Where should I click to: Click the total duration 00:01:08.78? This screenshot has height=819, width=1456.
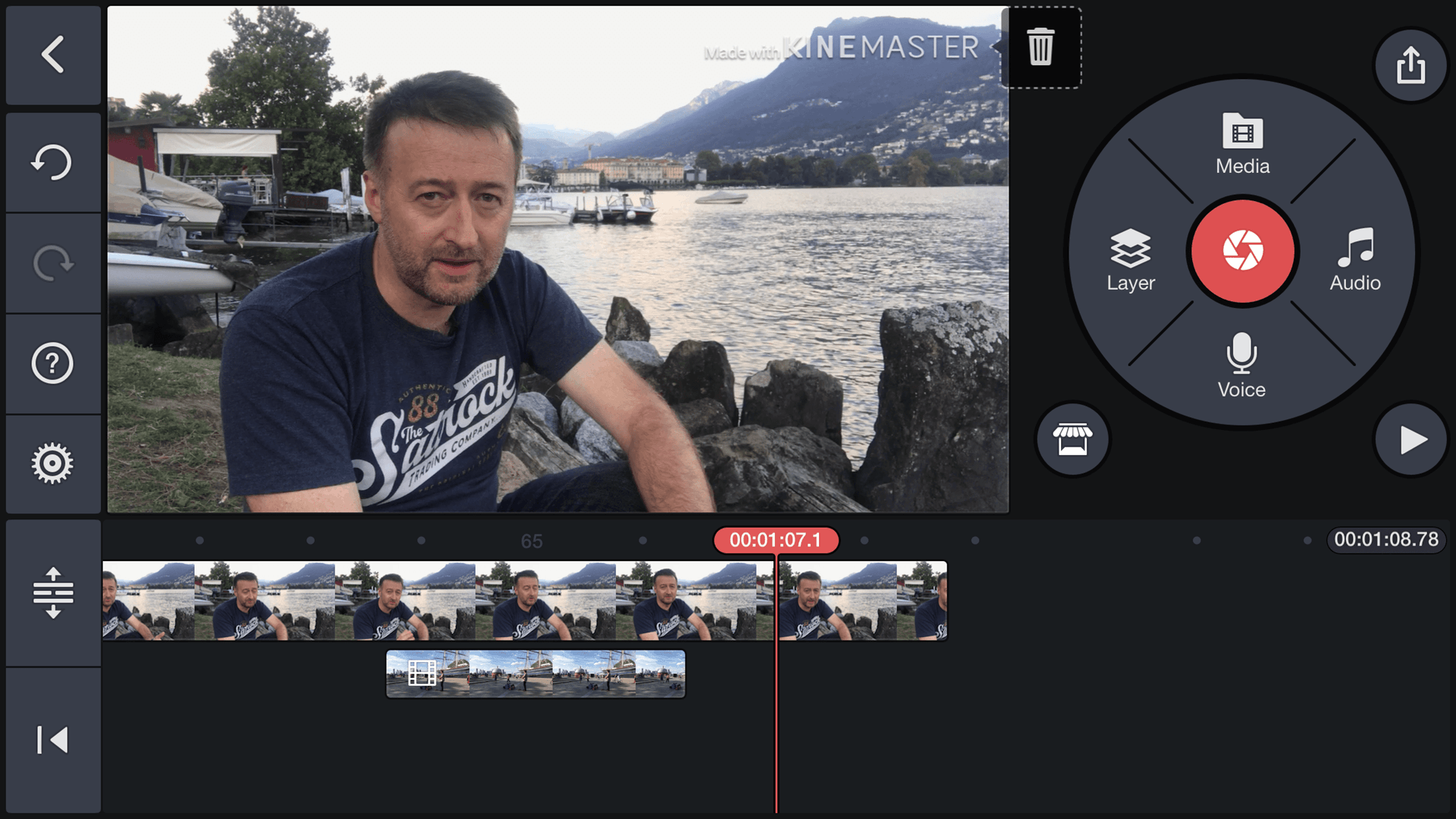click(1386, 539)
